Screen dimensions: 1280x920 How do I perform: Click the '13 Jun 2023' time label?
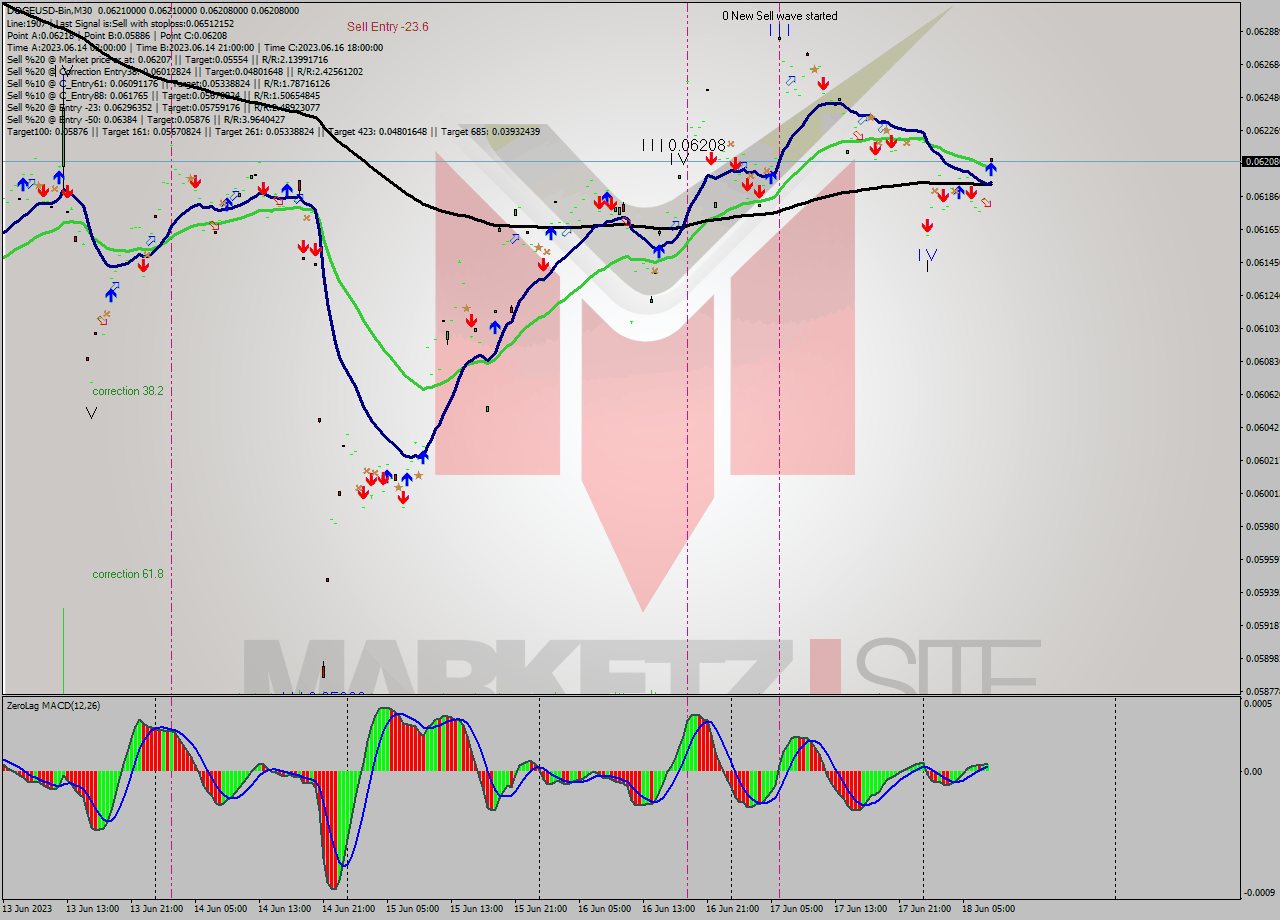(x=28, y=909)
